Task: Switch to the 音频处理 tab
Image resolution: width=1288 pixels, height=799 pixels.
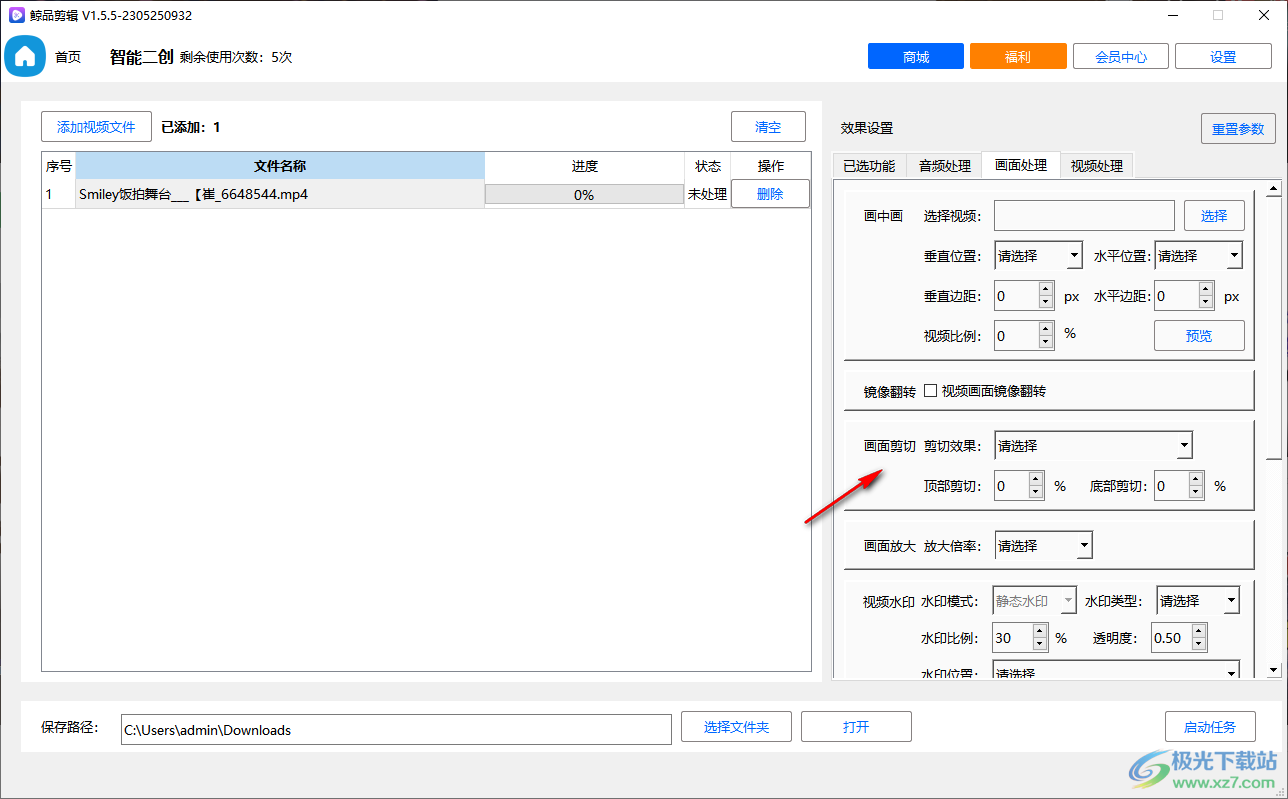Action: [945, 166]
